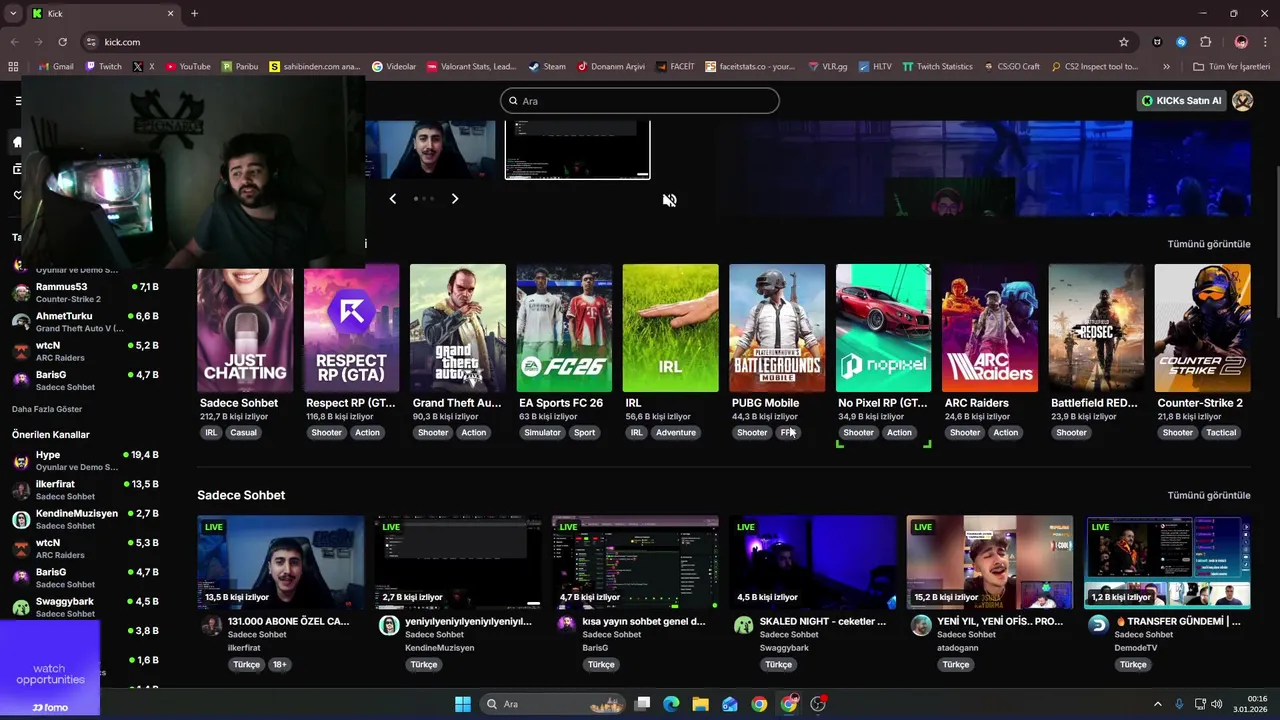The image size is (1280, 720).
Task: Click the Casual tag under Sadece Sohbet
Action: [x=244, y=433]
